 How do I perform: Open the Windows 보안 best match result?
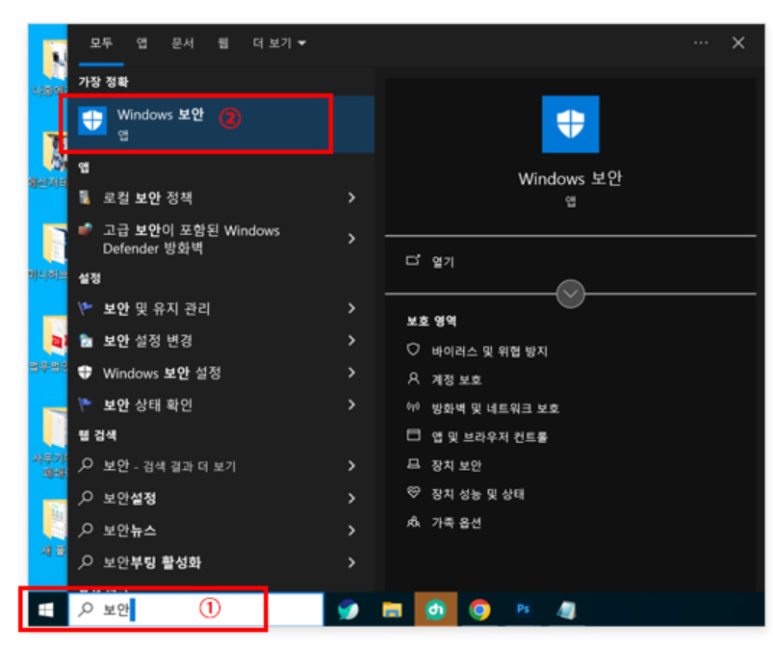(x=221, y=124)
